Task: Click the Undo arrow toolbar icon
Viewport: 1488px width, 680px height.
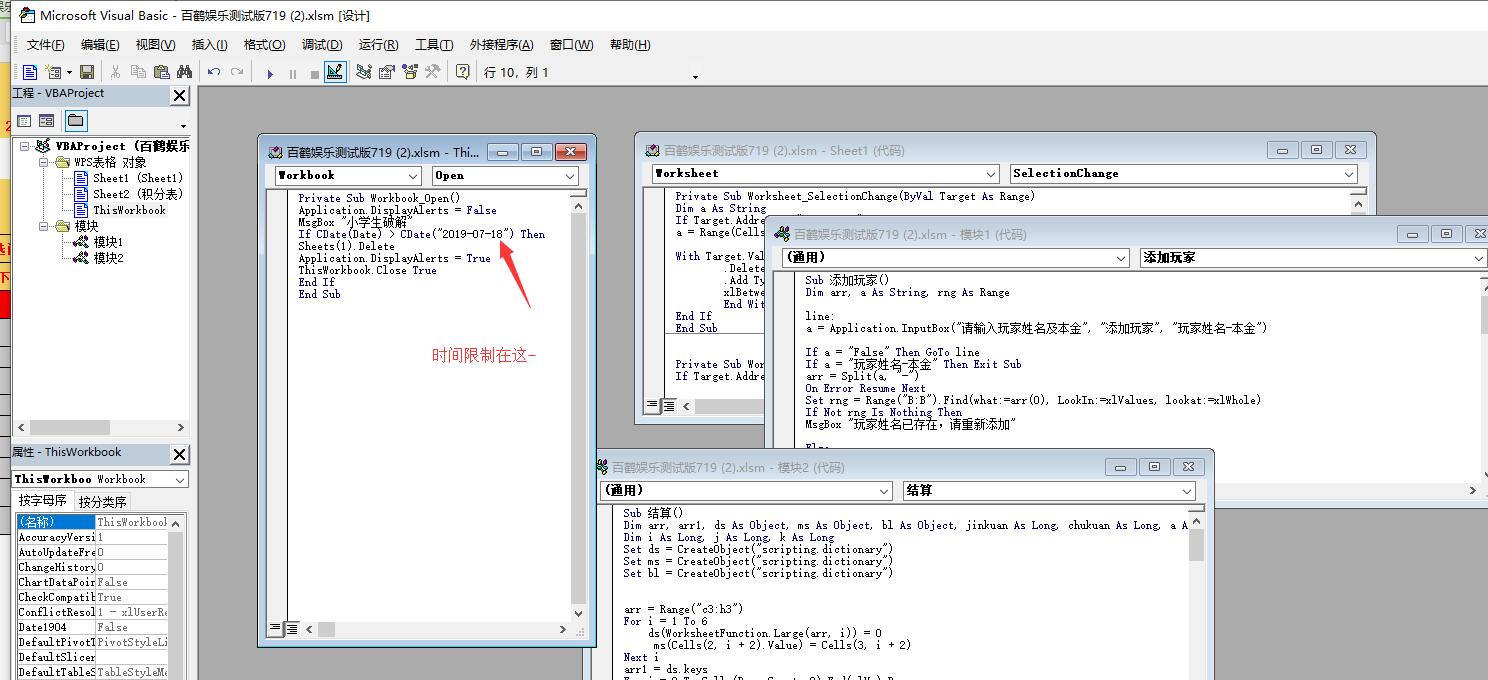Action: tap(214, 72)
